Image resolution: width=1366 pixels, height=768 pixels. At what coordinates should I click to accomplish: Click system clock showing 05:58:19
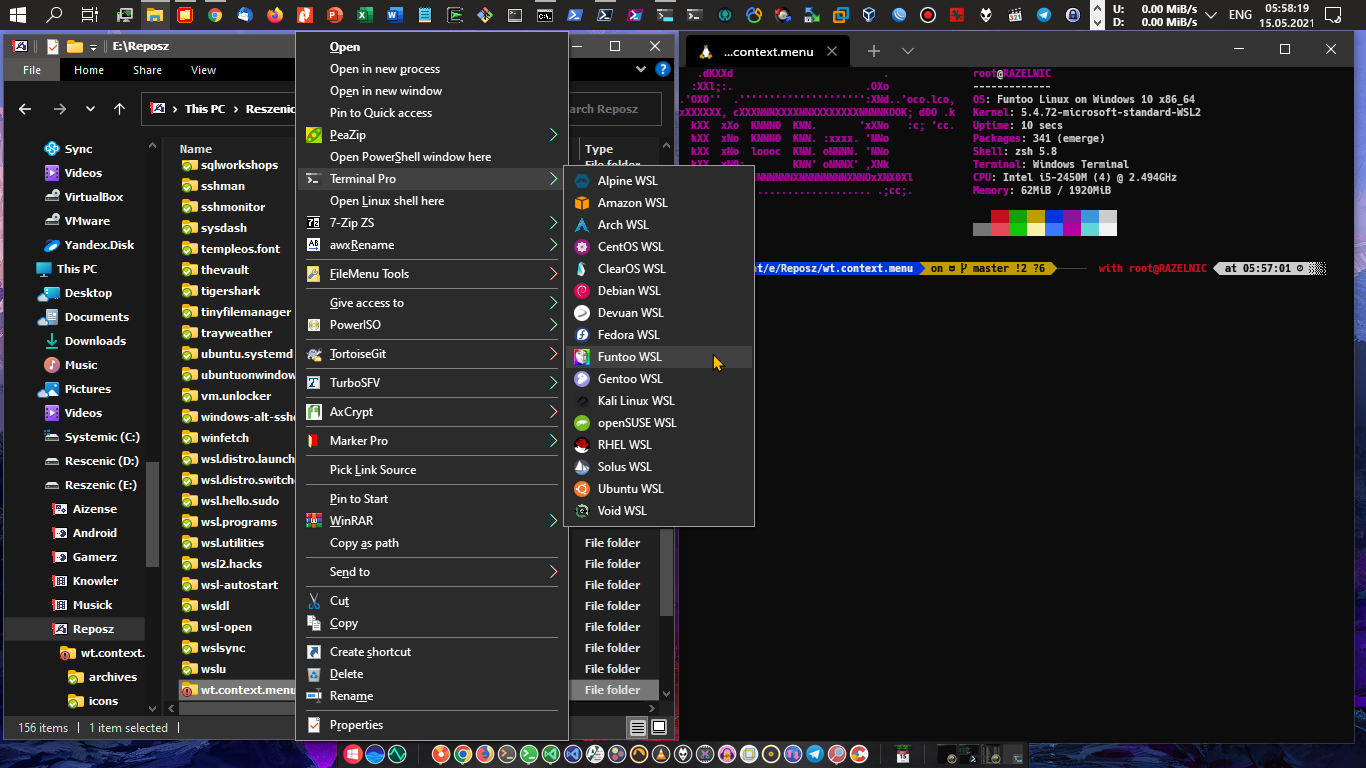coord(1286,8)
